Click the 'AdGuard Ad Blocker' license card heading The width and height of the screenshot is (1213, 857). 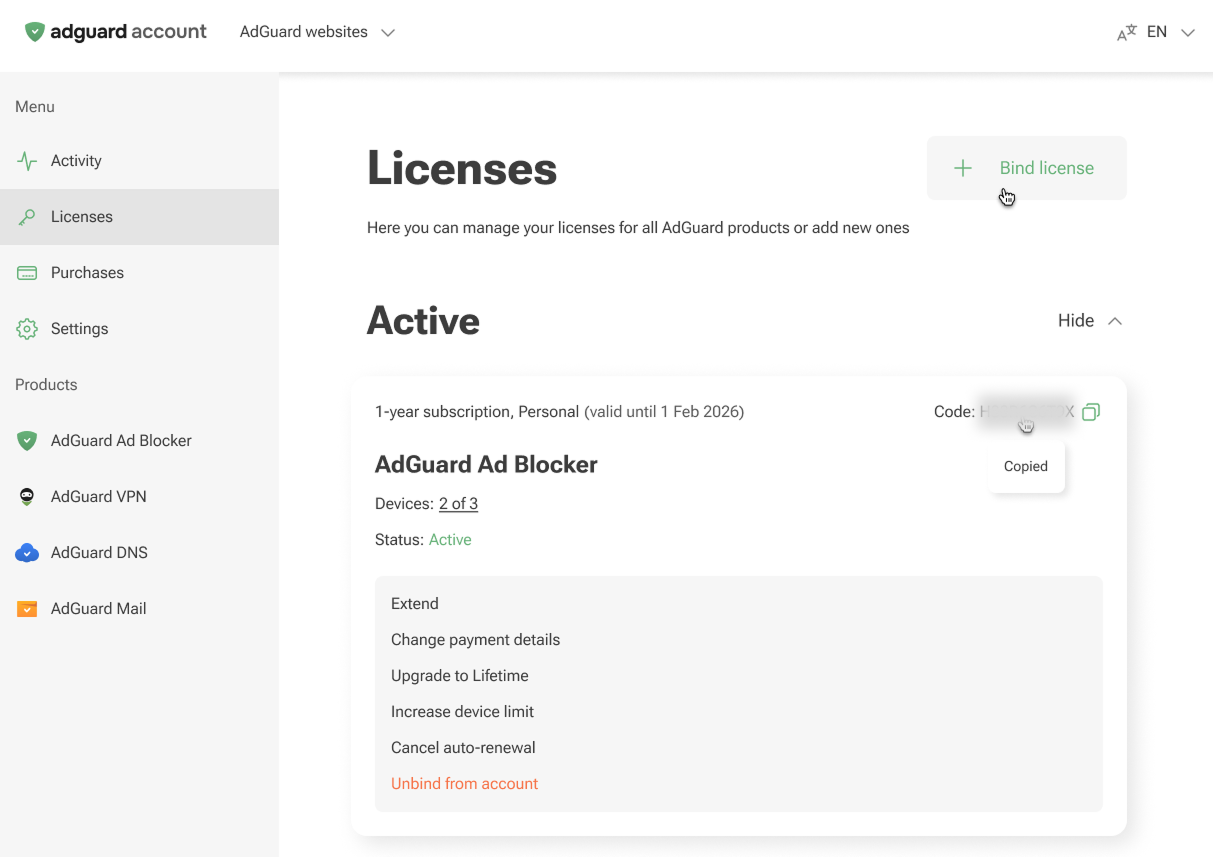[x=486, y=465]
